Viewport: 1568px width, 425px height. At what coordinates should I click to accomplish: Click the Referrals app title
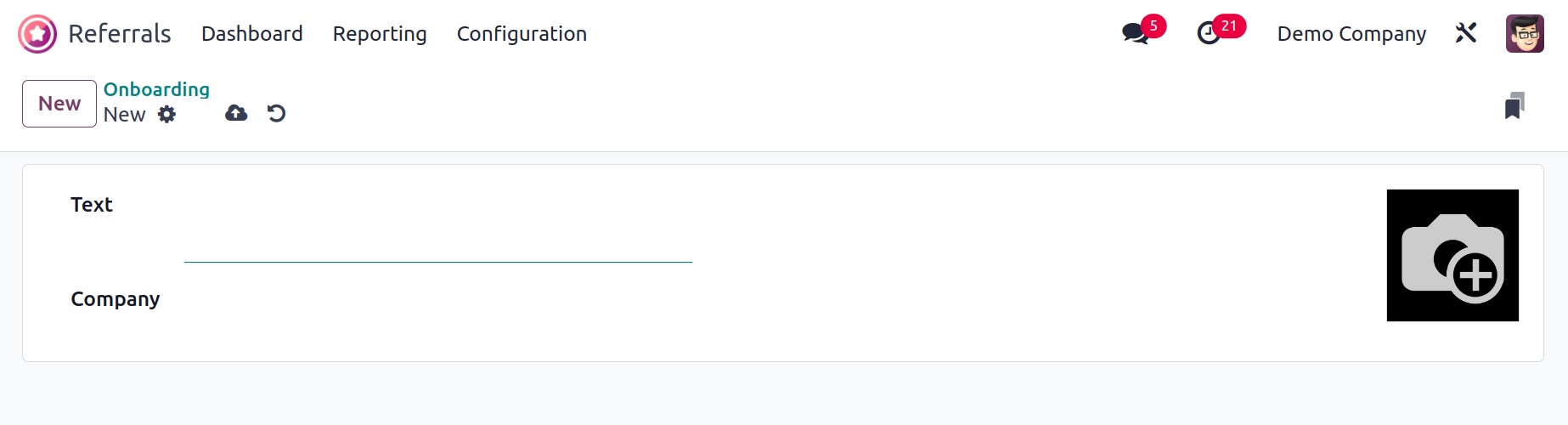coord(120,34)
